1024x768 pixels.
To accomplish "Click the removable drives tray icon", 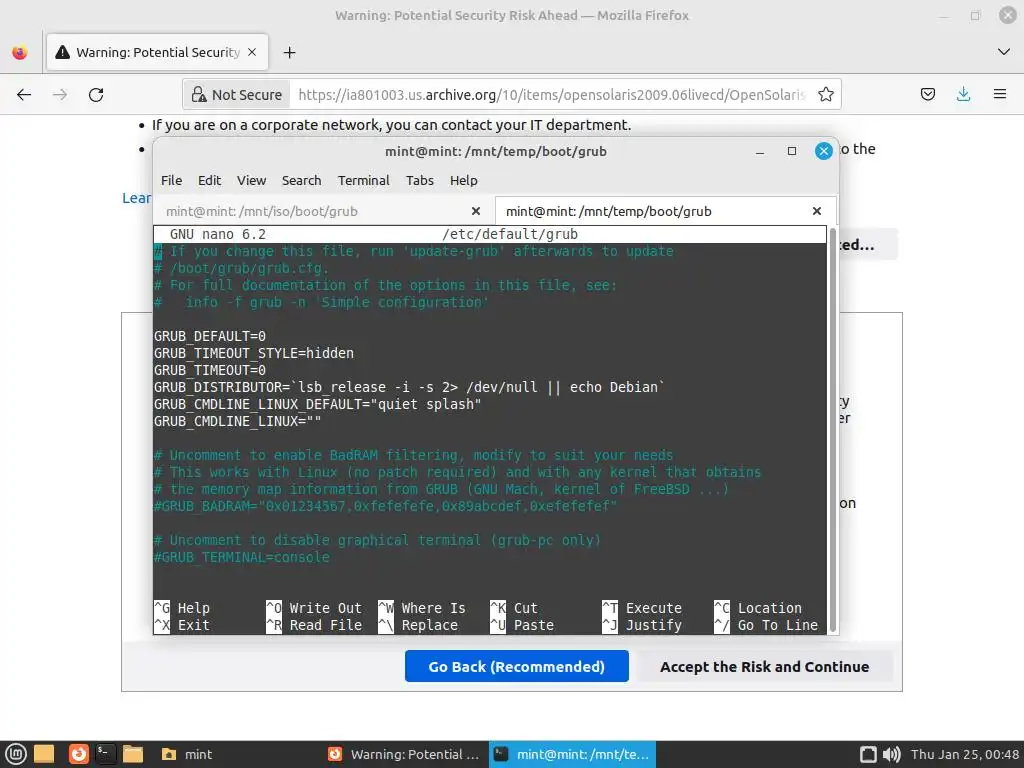I will pos(868,754).
